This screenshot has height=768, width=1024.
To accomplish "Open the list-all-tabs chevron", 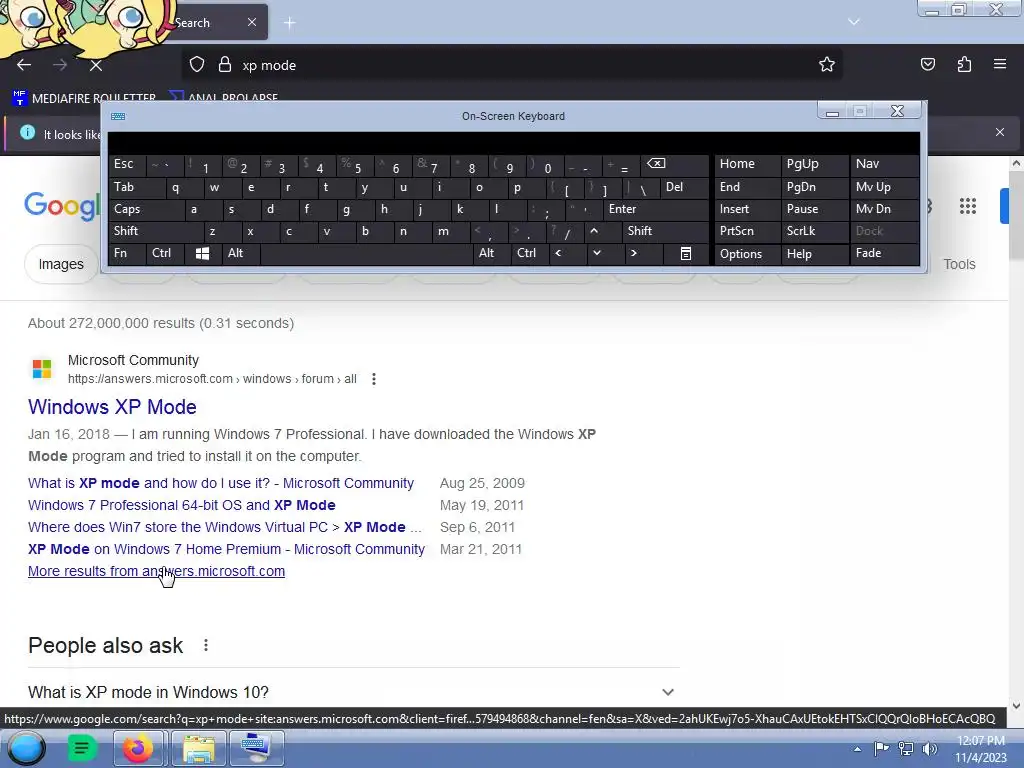I will pos(854,22).
